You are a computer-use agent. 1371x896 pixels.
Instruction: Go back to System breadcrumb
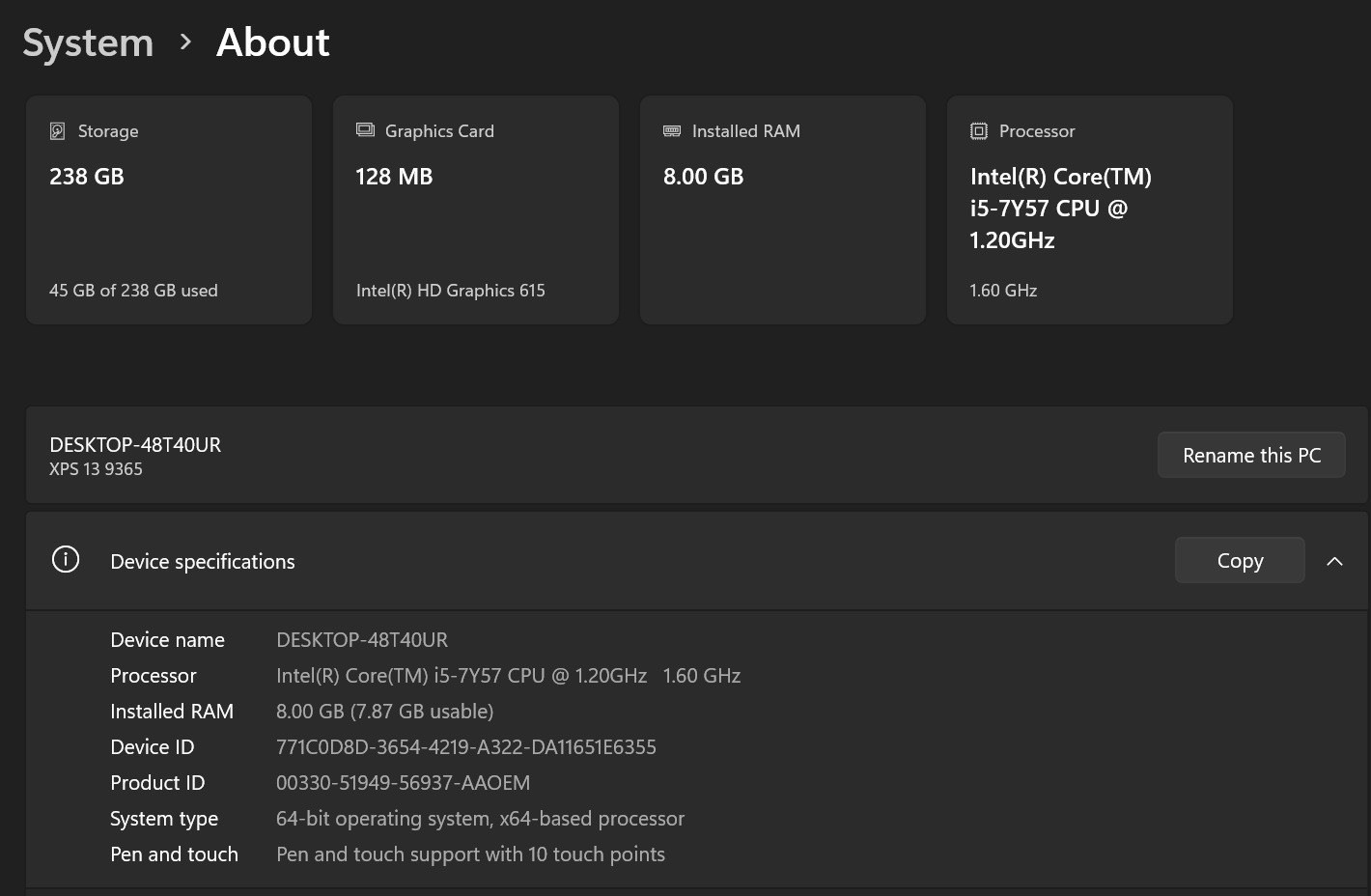(x=88, y=42)
